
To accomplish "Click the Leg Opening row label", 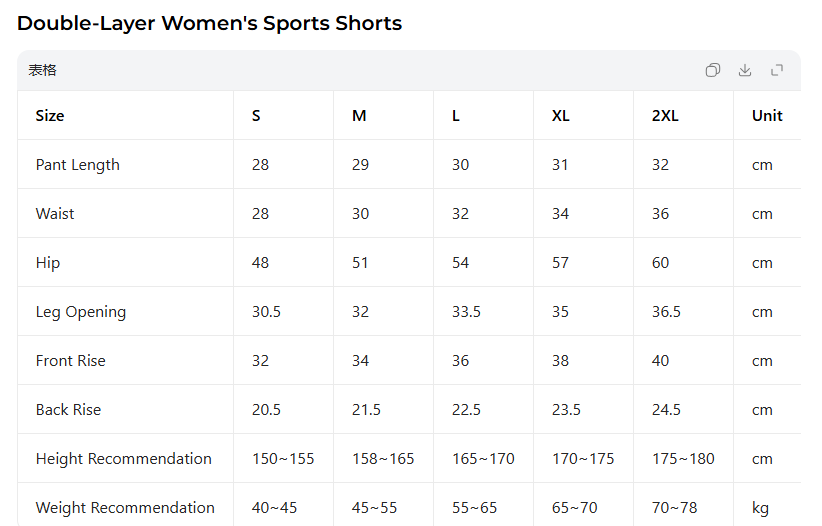I will point(81,312).
